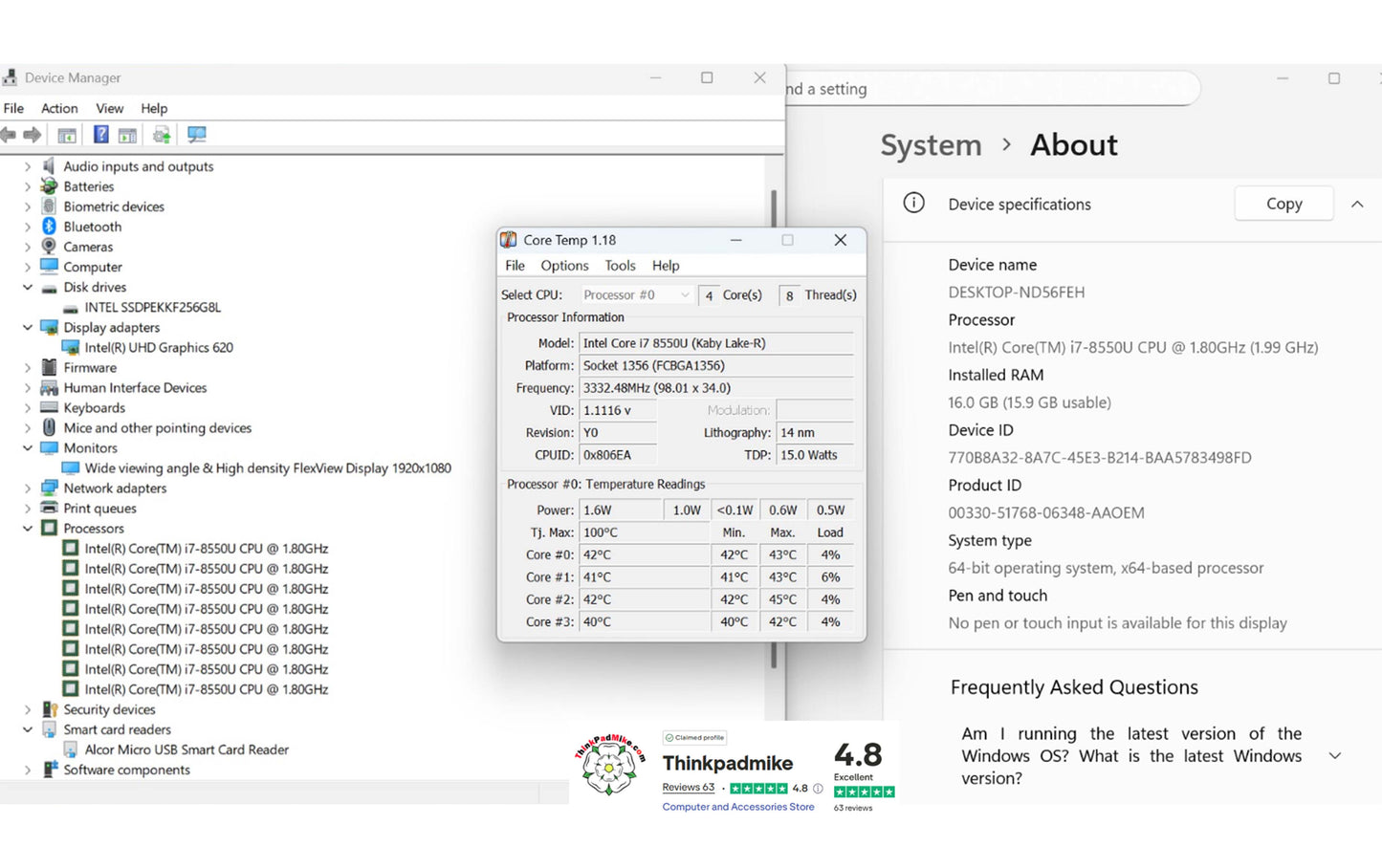Open the Select CPU Processor #0 dropdown
This screenshot has width=1382, height=868.
tap(636, 295)
